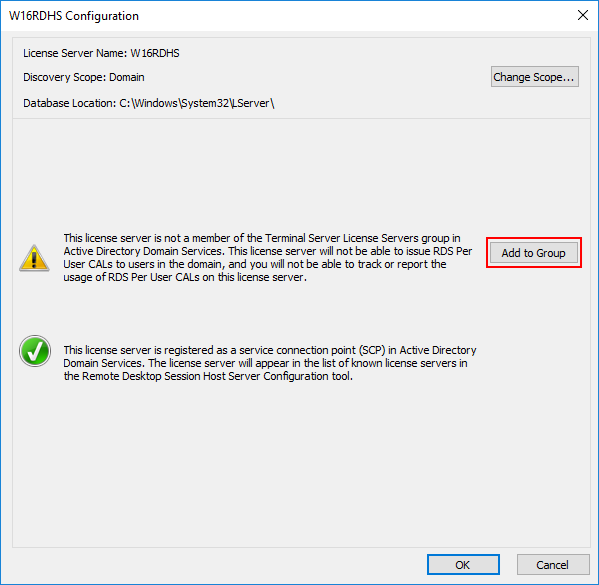
Task: Click the 'usage of RDS Per User CALs' line
Action: point(185,277)
